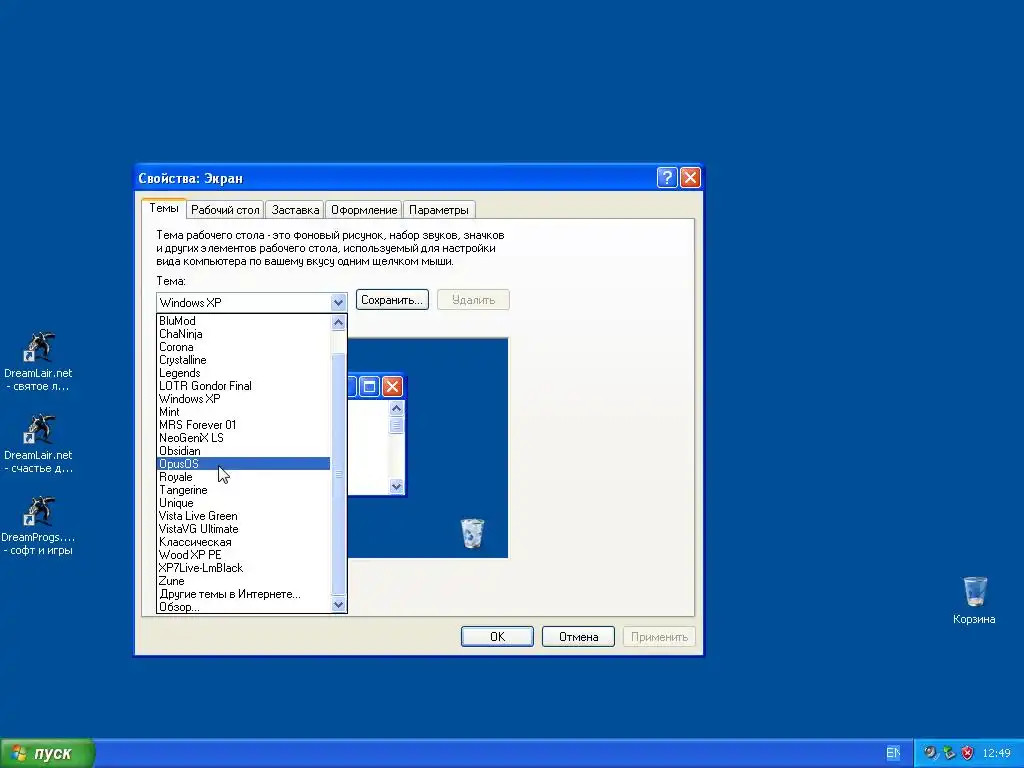Click the help question mark button
The width and height of the screenshot is (1024, 768).
pos(667,178)
